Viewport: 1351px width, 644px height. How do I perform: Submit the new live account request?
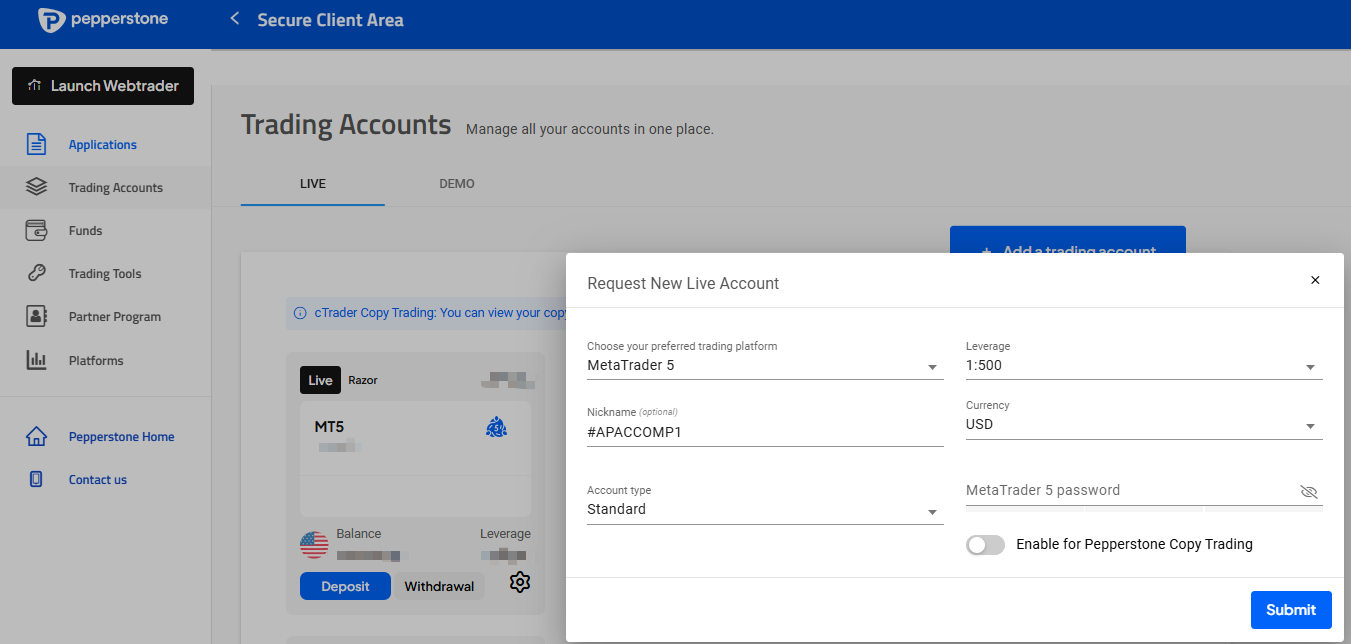[1290, 610]
